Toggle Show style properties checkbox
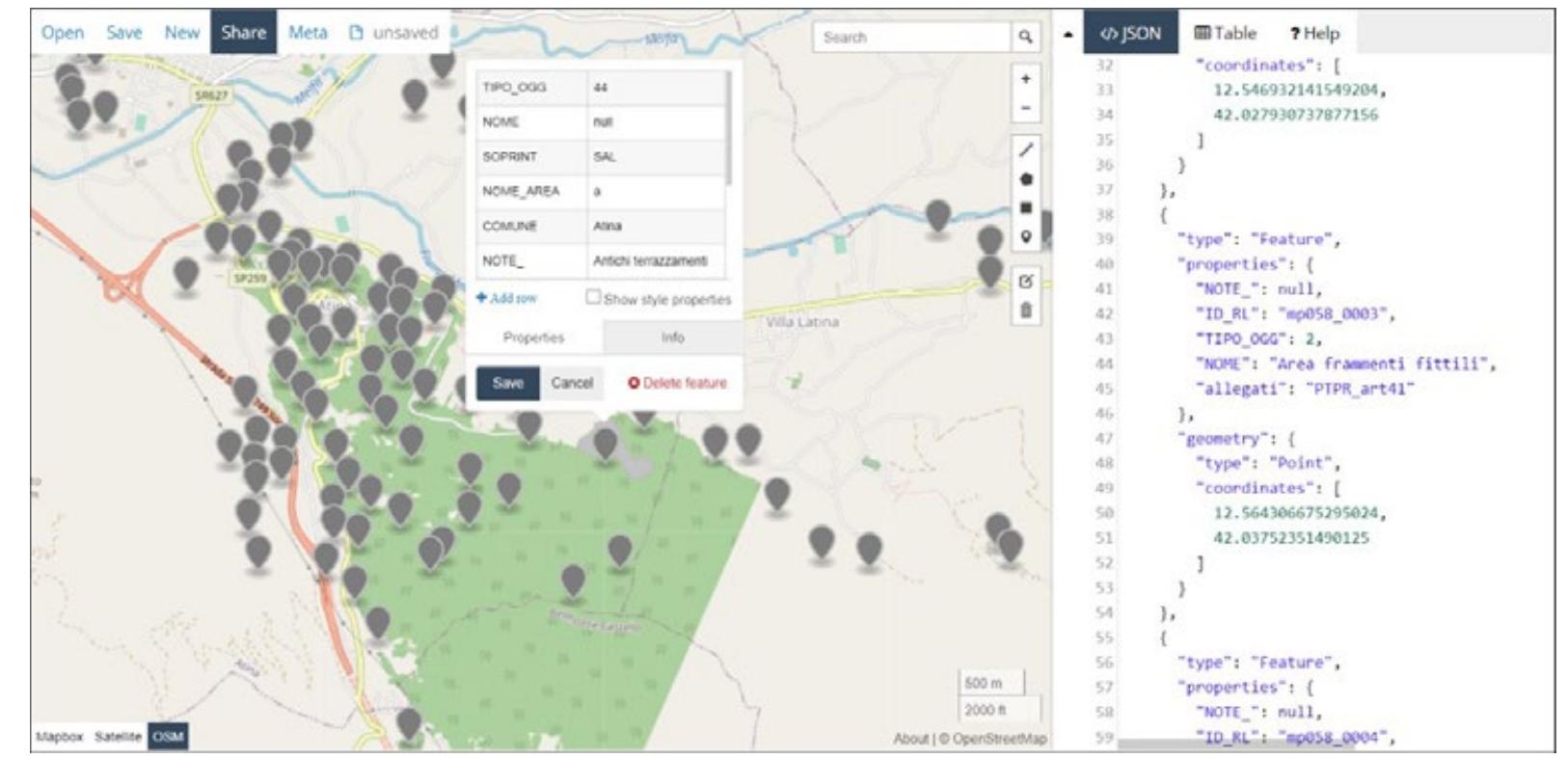Image resolution: width=1568 pixels, height=759 pixels. (x=593, y=297)
